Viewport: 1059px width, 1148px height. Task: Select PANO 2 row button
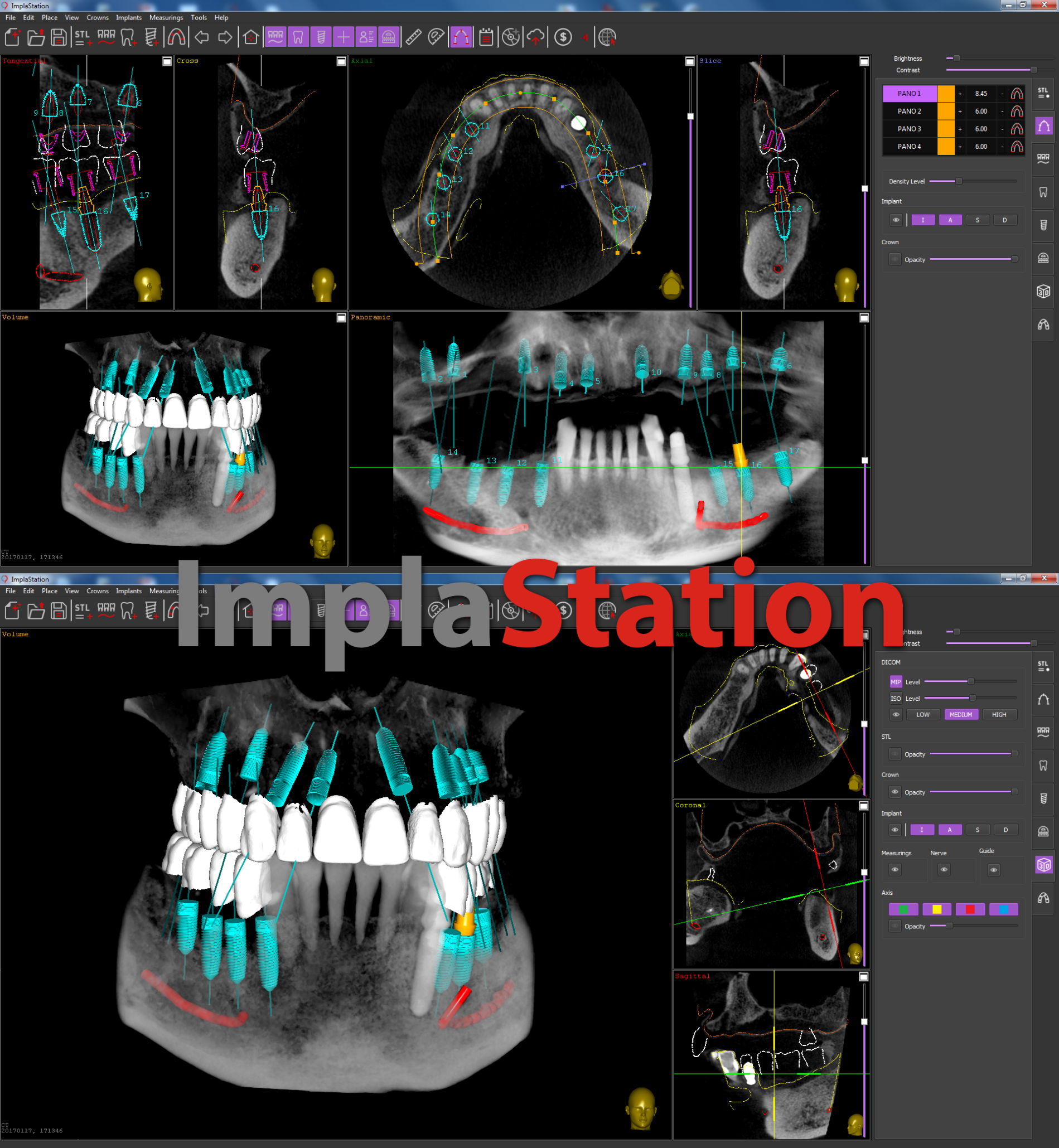[x=910, y=111]
